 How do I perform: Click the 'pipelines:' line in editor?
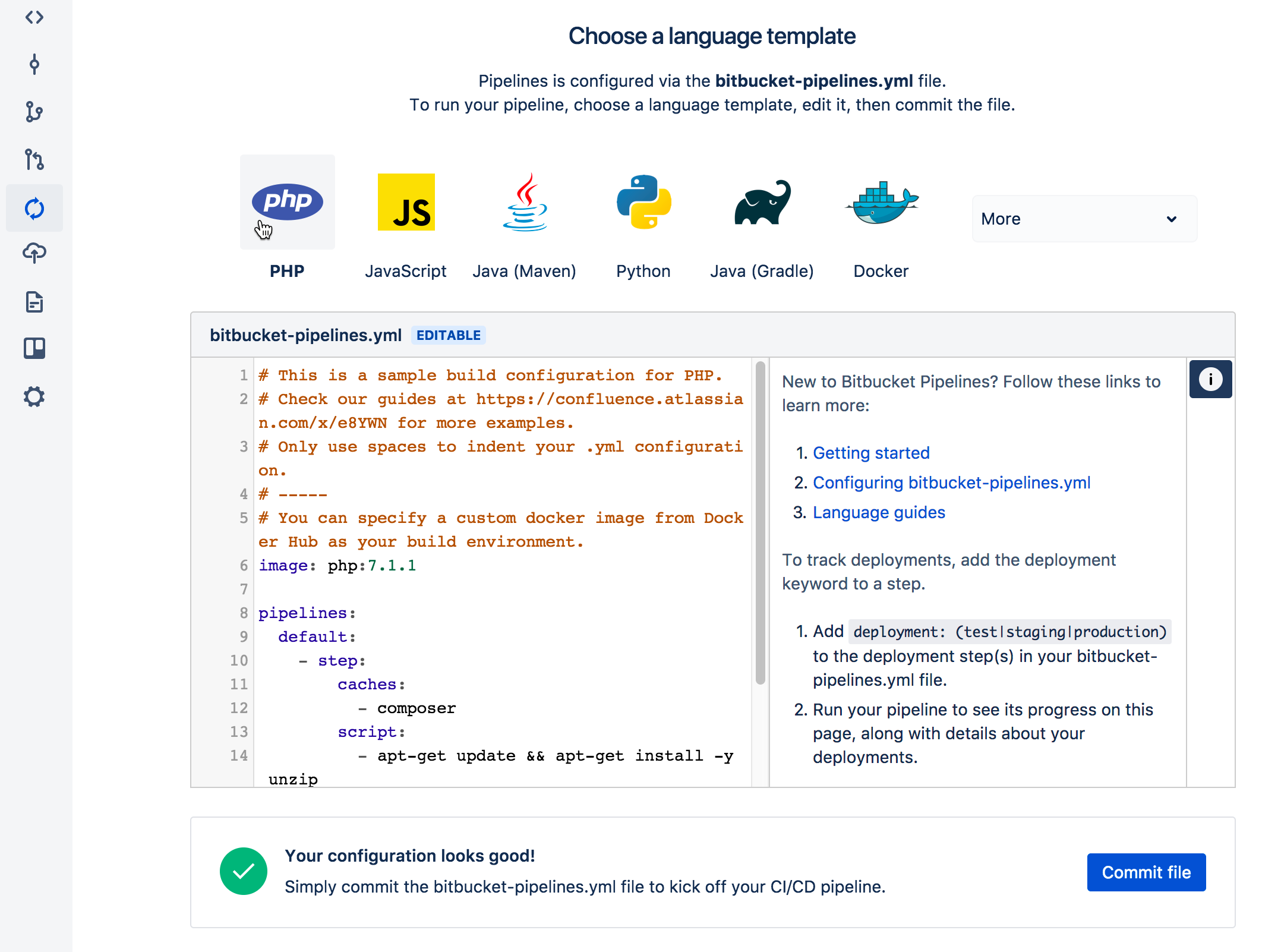307,613
